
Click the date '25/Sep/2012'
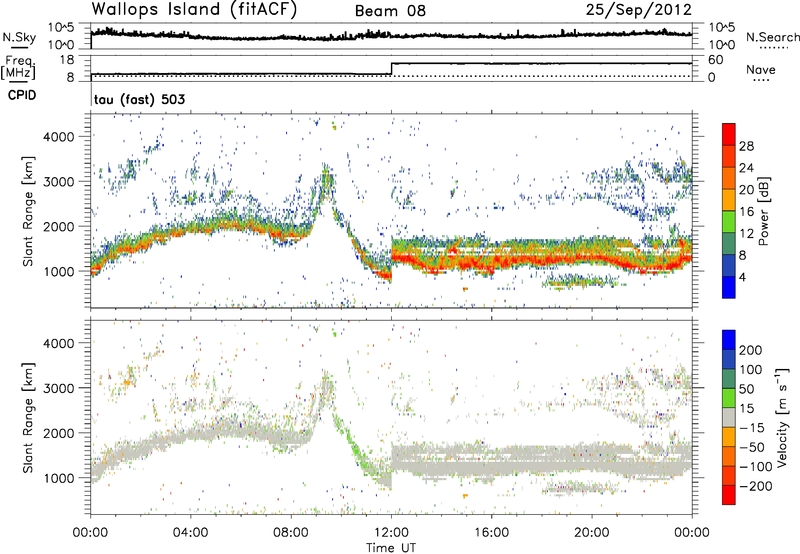click(x=638, y=10)
